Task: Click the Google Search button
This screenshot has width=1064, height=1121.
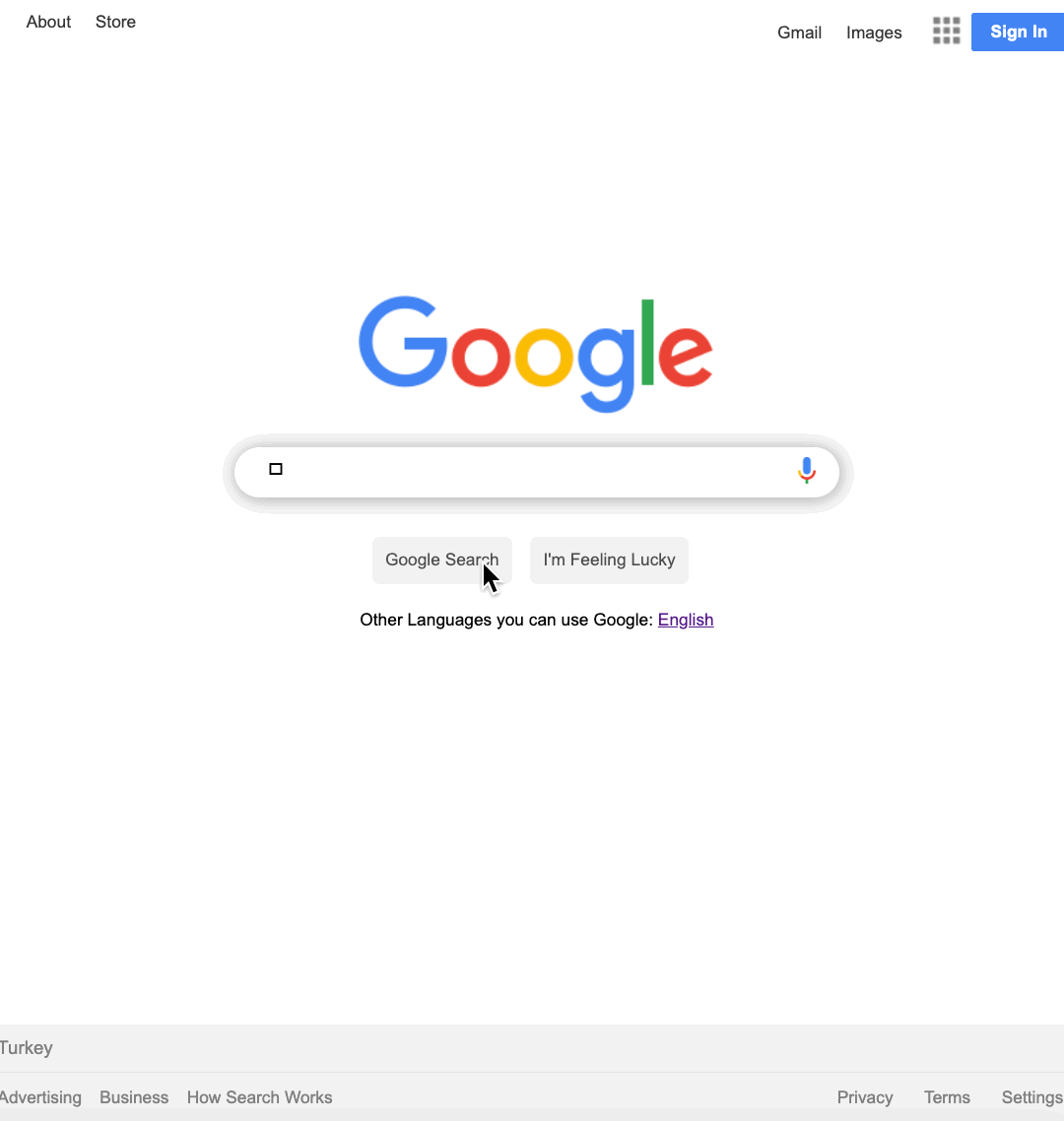Action: 442,560
